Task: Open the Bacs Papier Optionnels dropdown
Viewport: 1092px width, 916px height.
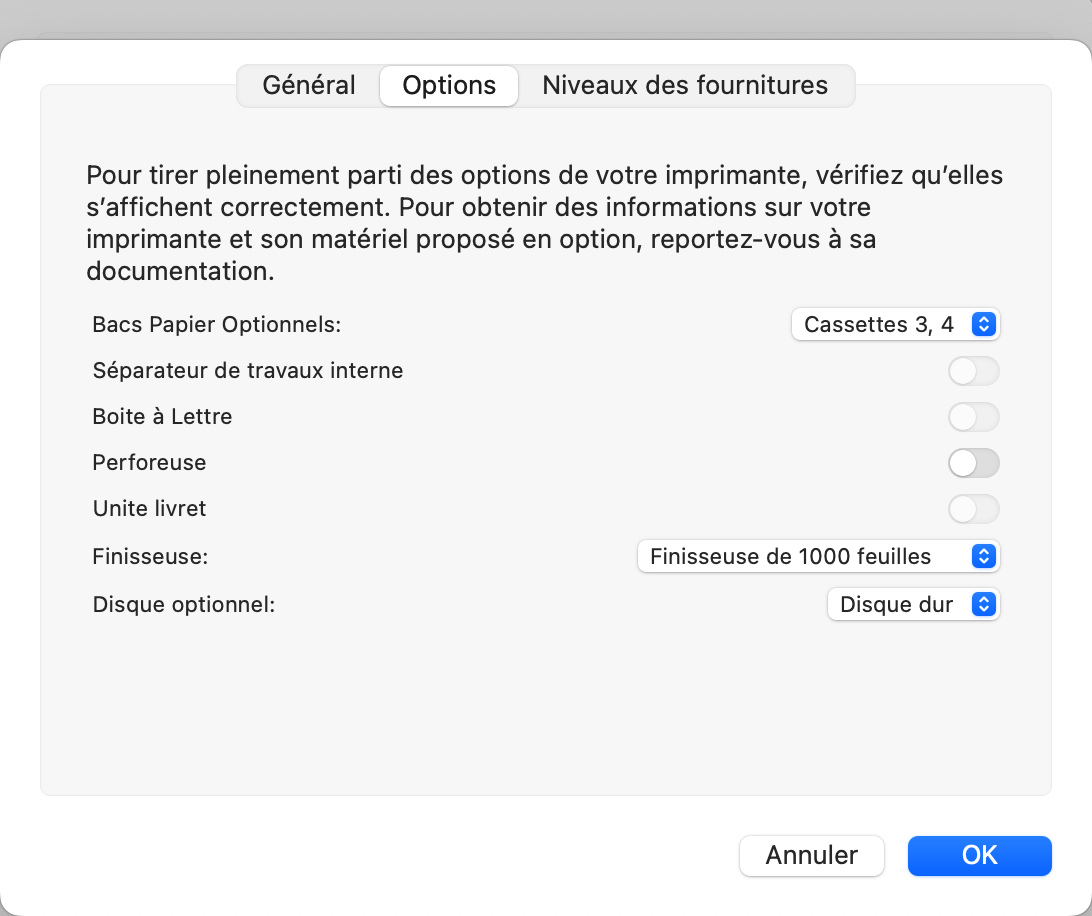Action: pyautogui.click(x=896, y=325)
